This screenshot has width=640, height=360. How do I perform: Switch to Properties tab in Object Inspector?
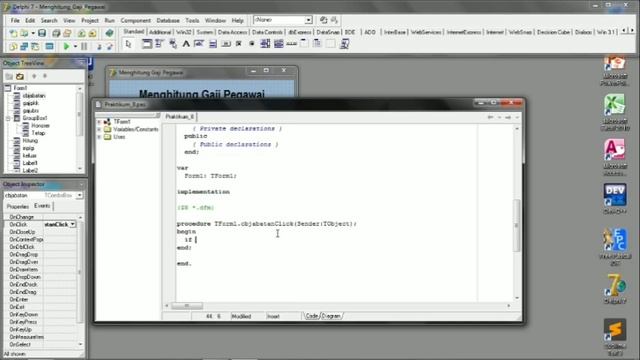pos(18,207)
